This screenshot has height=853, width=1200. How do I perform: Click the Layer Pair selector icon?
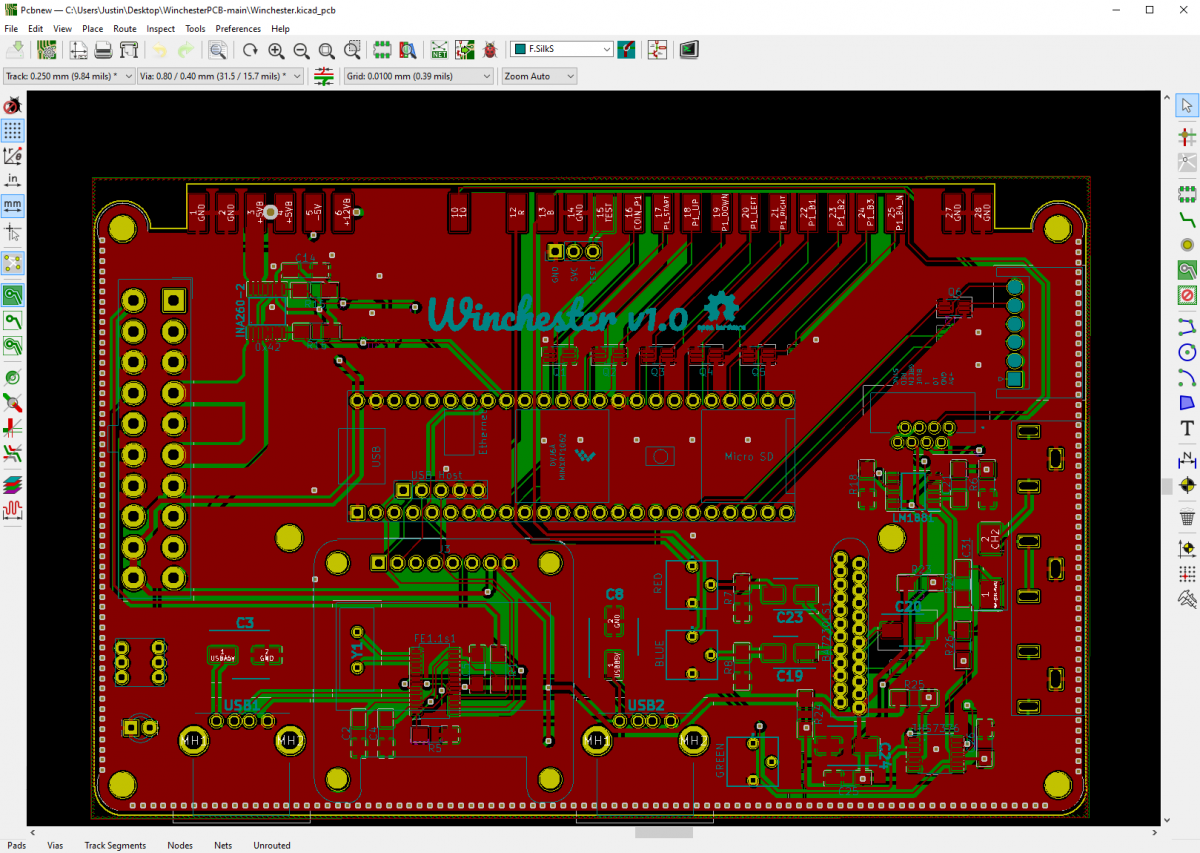[x=626, y=49]
